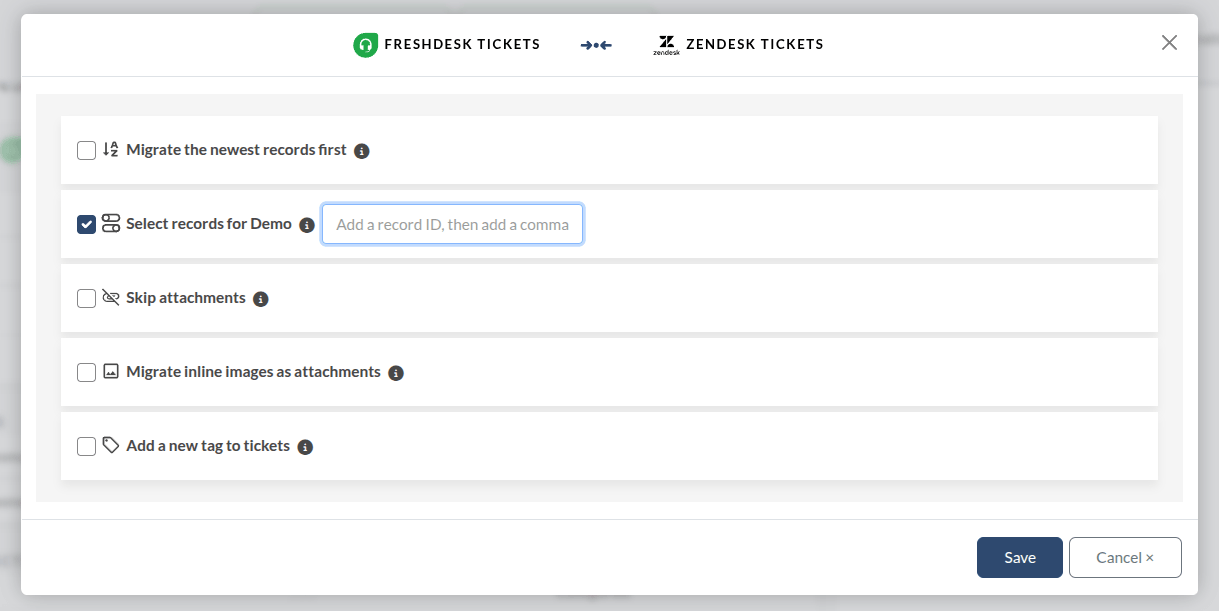Check Migrate inline images as attachments
Viewport: 1219px width, 611px height.
[x=87, y=372]
